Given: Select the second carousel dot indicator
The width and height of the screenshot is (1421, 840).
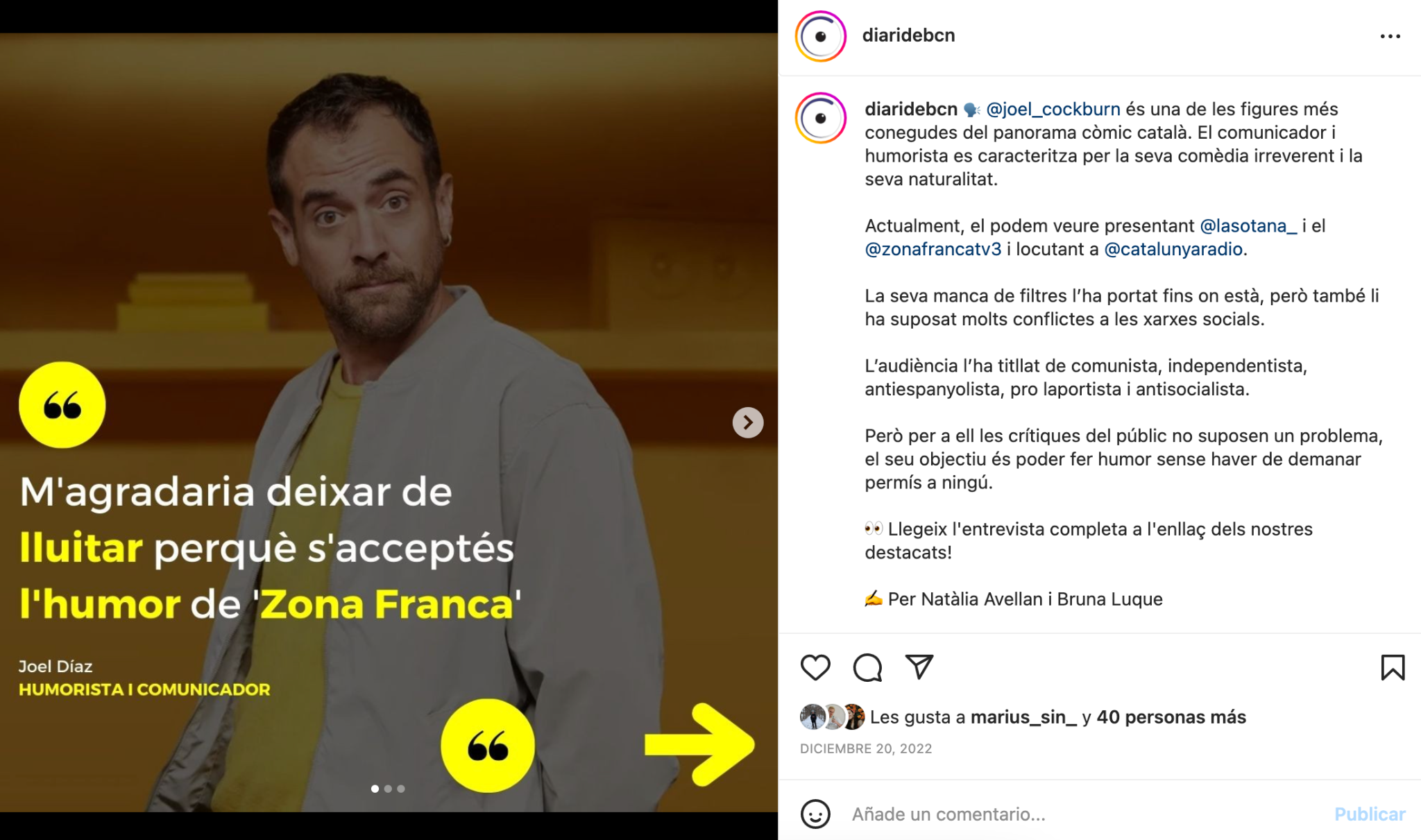Looking at the screenshot, I should (x=388, y=789).
